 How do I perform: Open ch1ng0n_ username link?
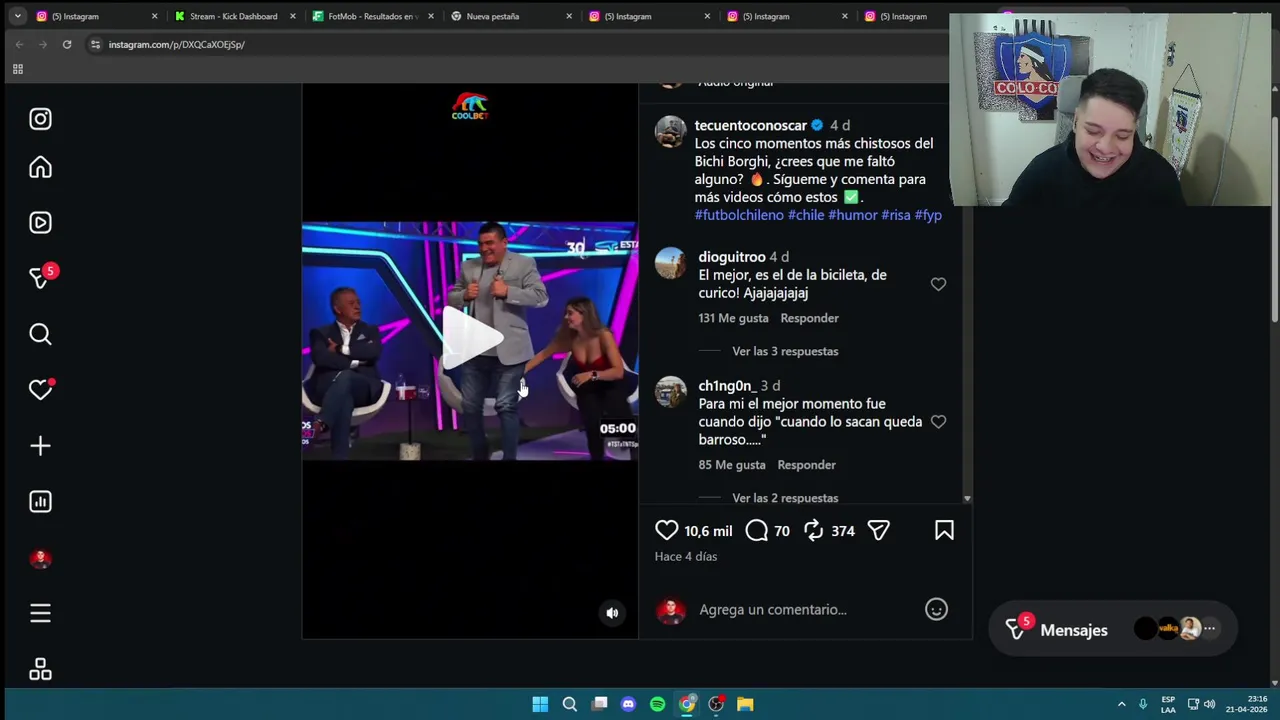point(727,386)
